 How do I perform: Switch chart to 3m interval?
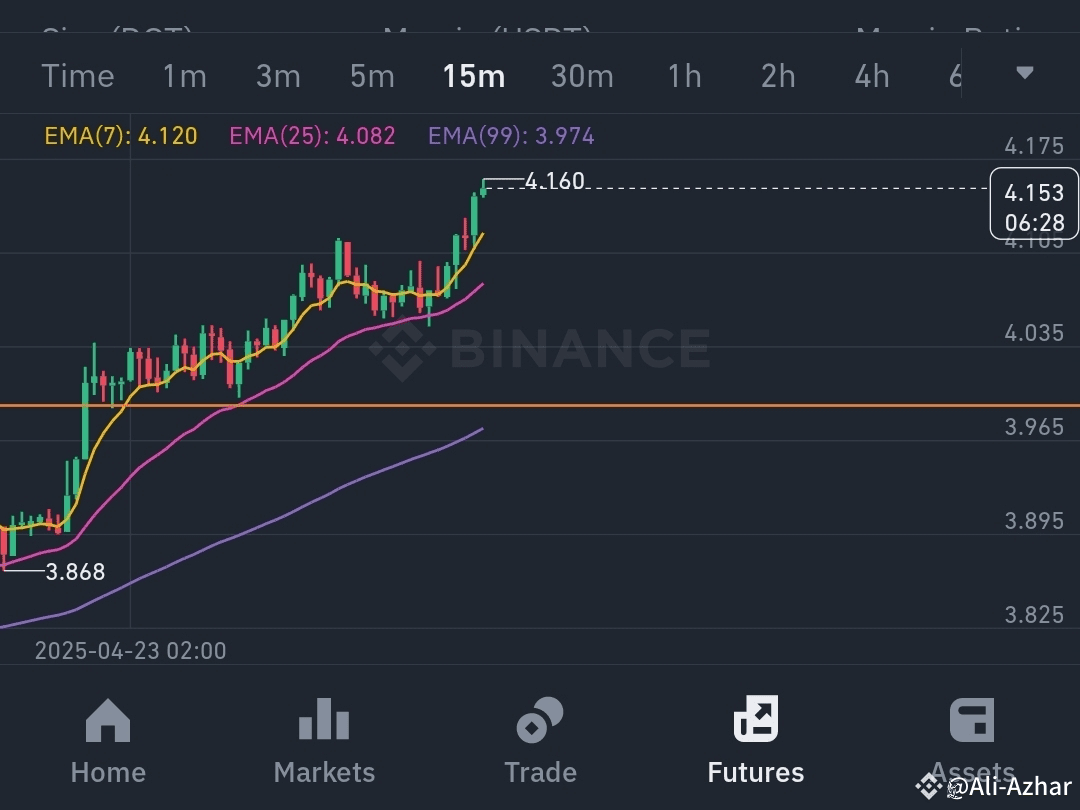[278, 76]
